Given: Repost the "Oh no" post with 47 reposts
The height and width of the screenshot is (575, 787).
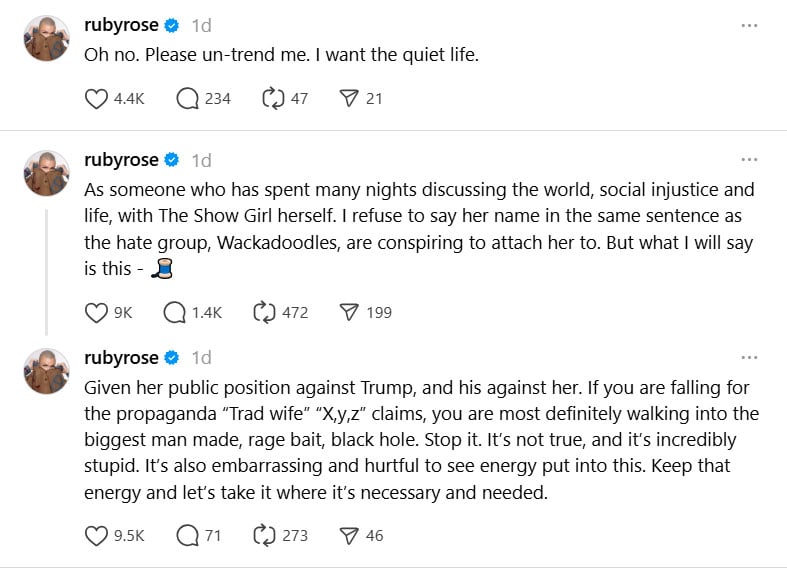Looking at the screenshot, I should 271,99.
